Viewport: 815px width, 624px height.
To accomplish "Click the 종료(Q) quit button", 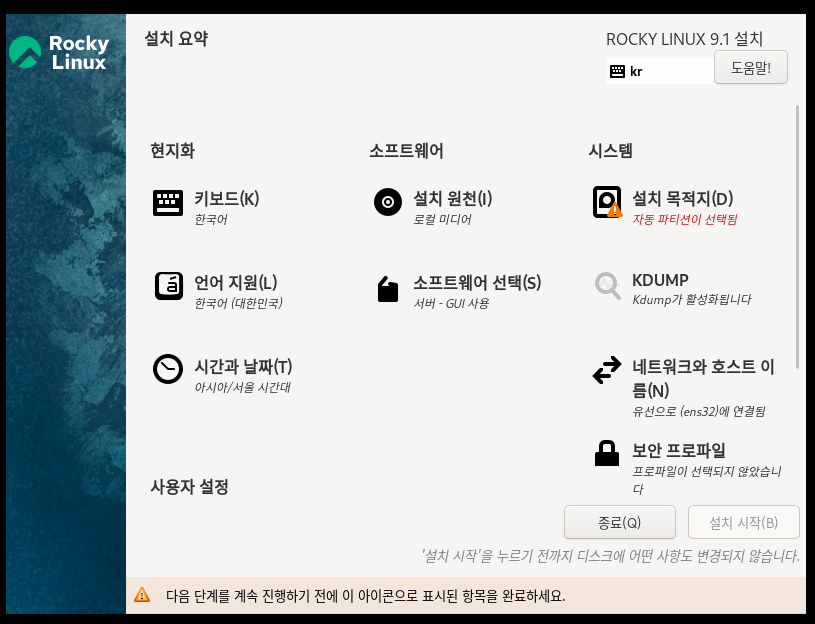I will [620, 522].
